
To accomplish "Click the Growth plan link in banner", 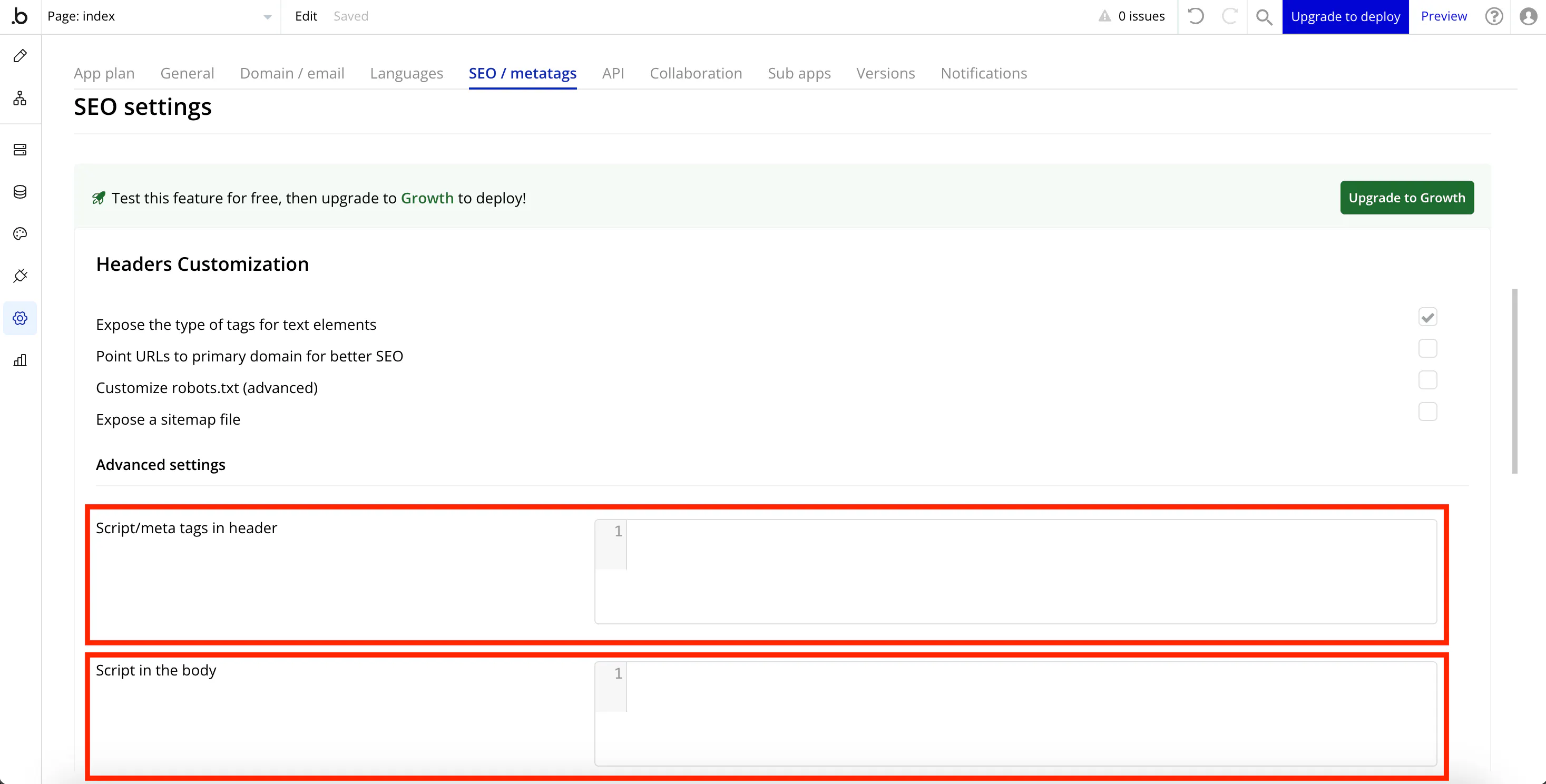I will [427, 198].
